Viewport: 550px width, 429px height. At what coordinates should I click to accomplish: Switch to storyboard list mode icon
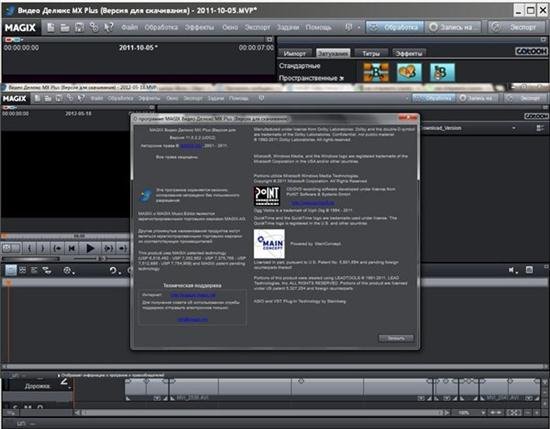(34, 270)
